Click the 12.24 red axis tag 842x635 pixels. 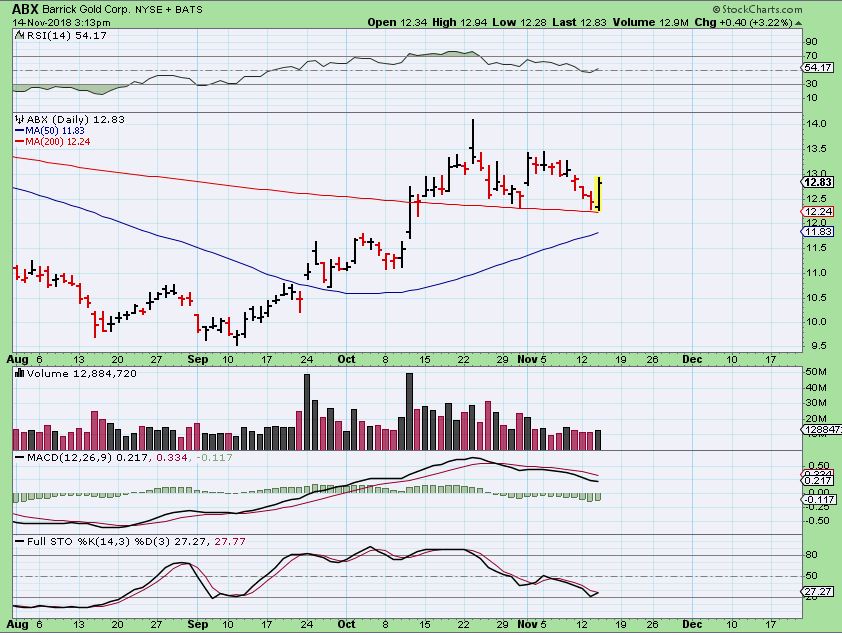pyautogui.click(x=817, y=212)
